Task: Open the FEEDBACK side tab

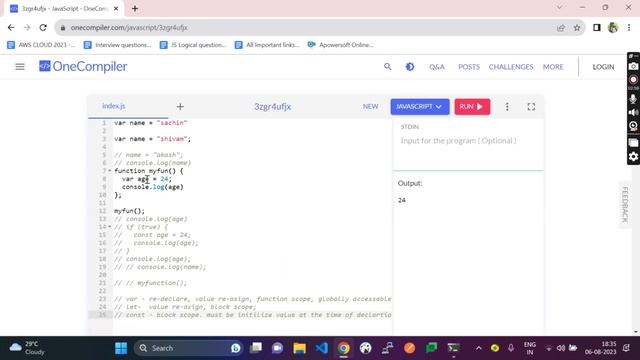Action: tap(625, 204)
